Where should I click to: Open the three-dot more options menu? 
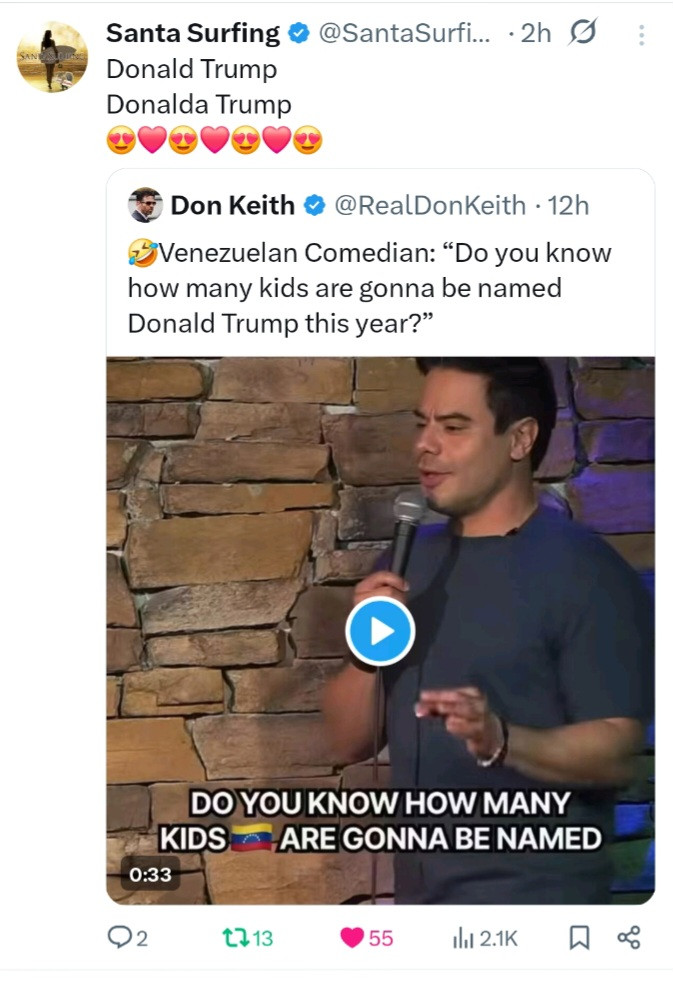click(641, 34)
